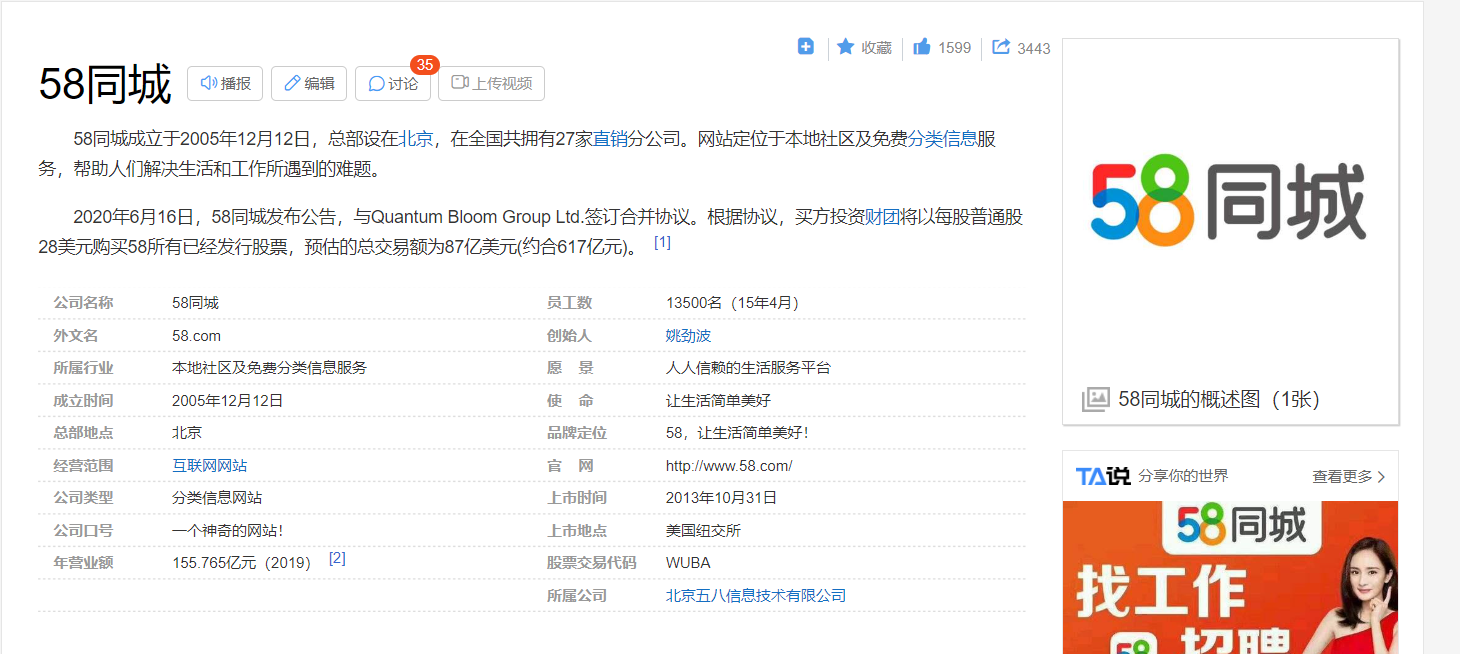Click the 外文名 value 58.com
The image size is (1460, 654).
[x=196, y=335]
